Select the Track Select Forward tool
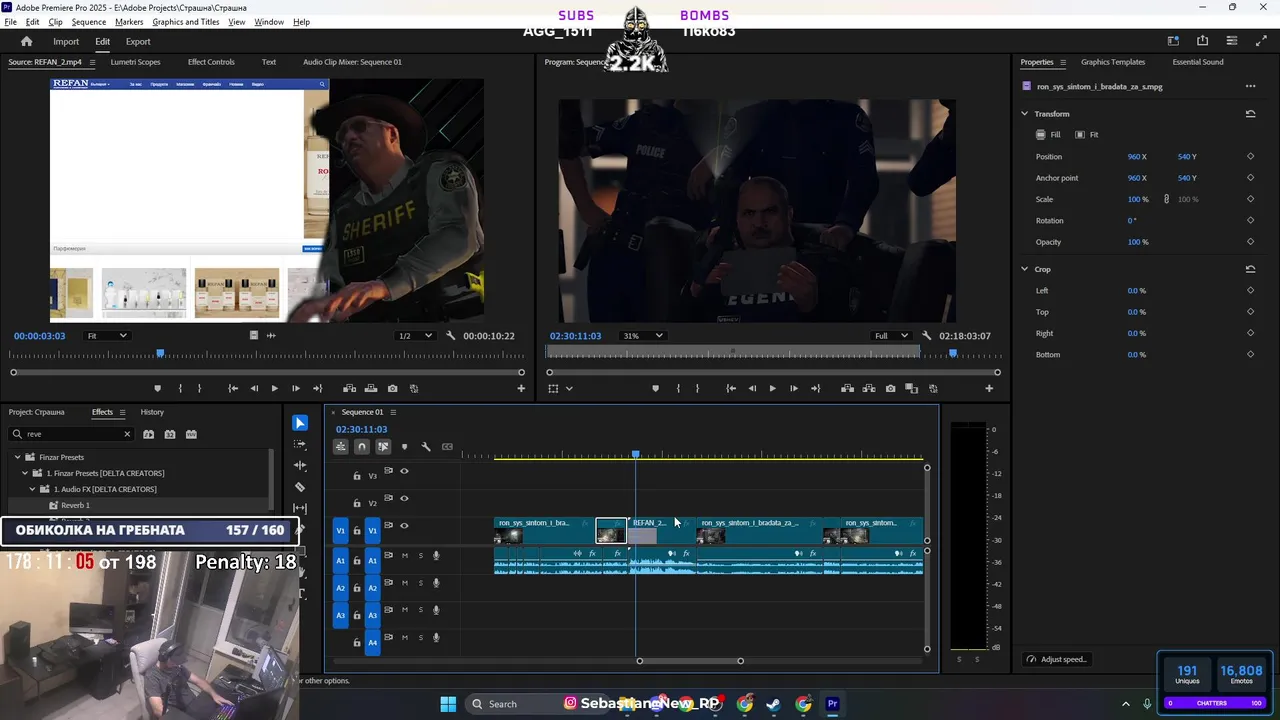The height and width of the screenshot is (720, 1280). (x=300, y=444)
